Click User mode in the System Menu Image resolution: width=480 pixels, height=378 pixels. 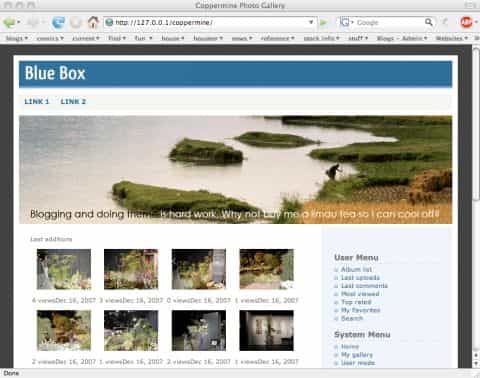[x=358, y=363]
